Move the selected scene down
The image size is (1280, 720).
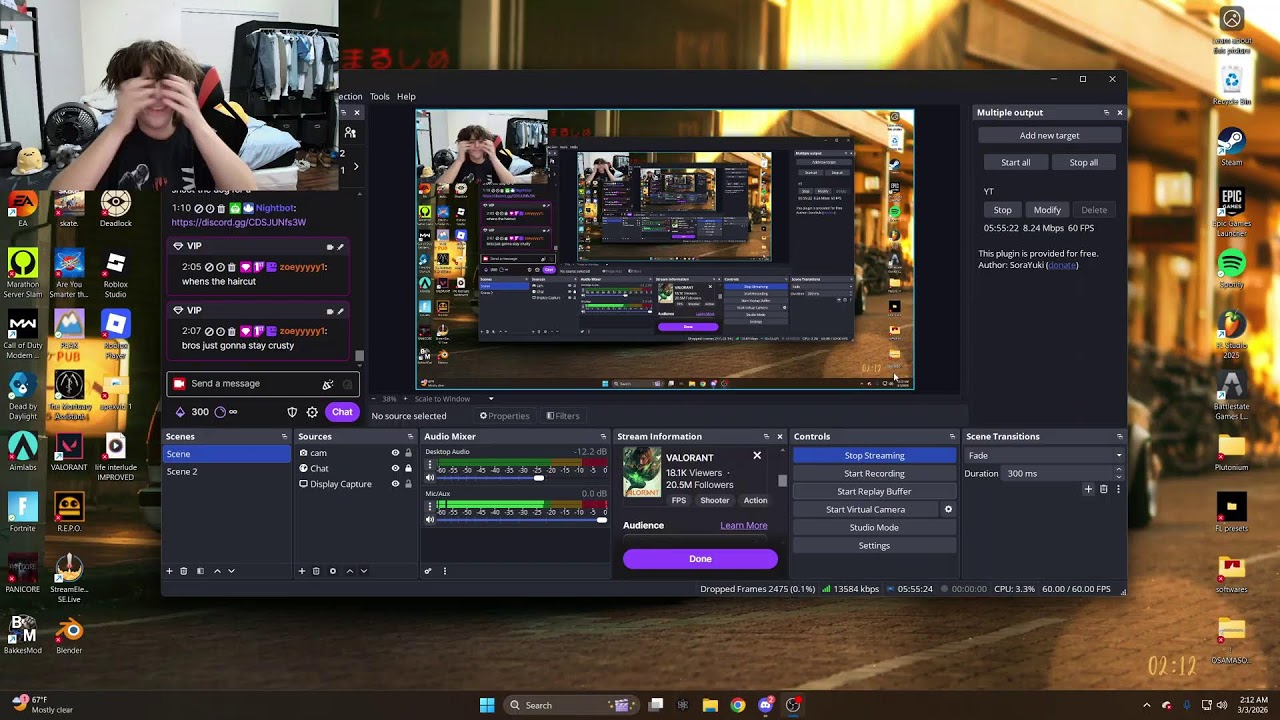click(x=231, y=571)
